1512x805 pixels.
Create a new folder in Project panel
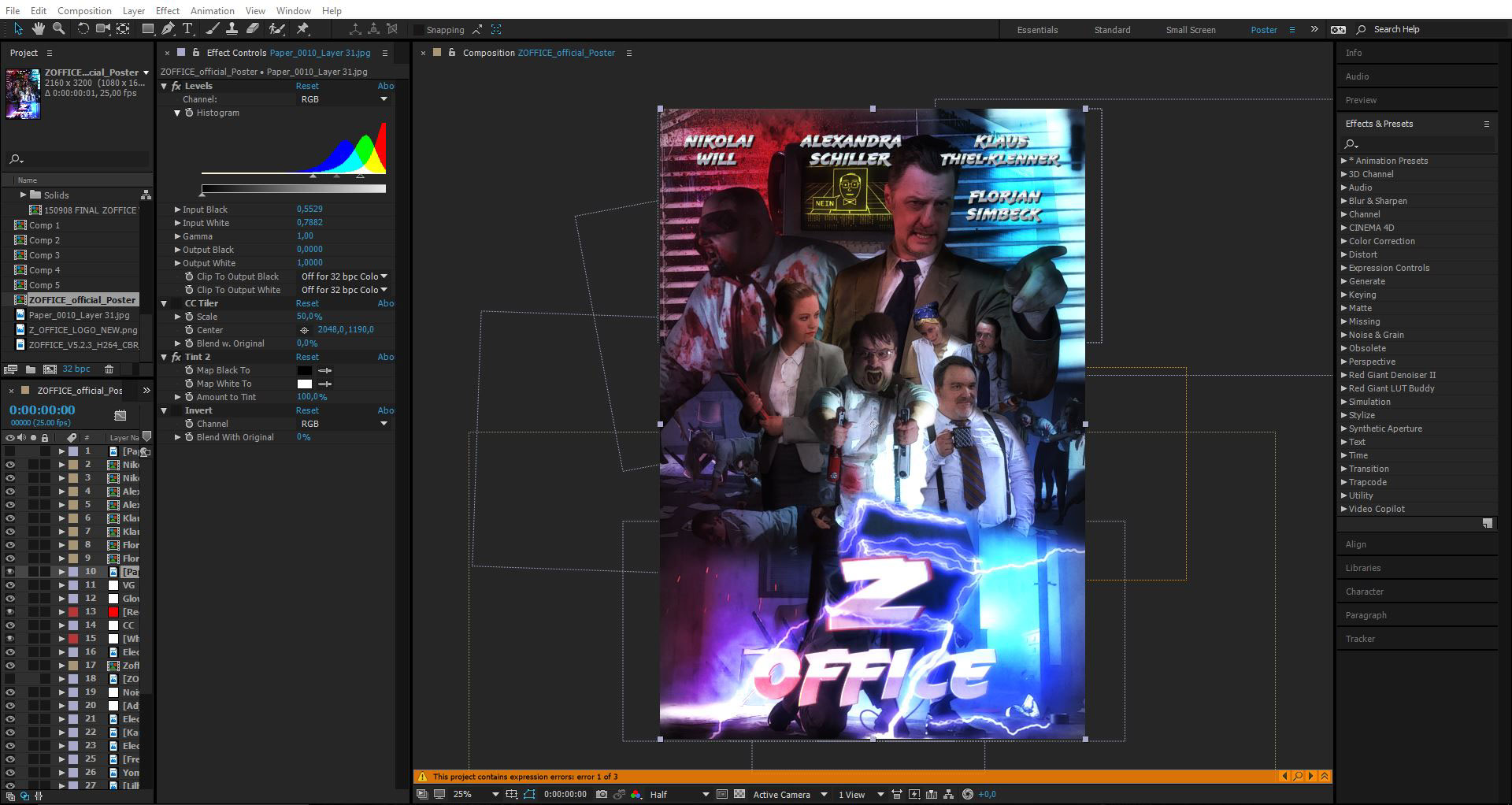30,369
